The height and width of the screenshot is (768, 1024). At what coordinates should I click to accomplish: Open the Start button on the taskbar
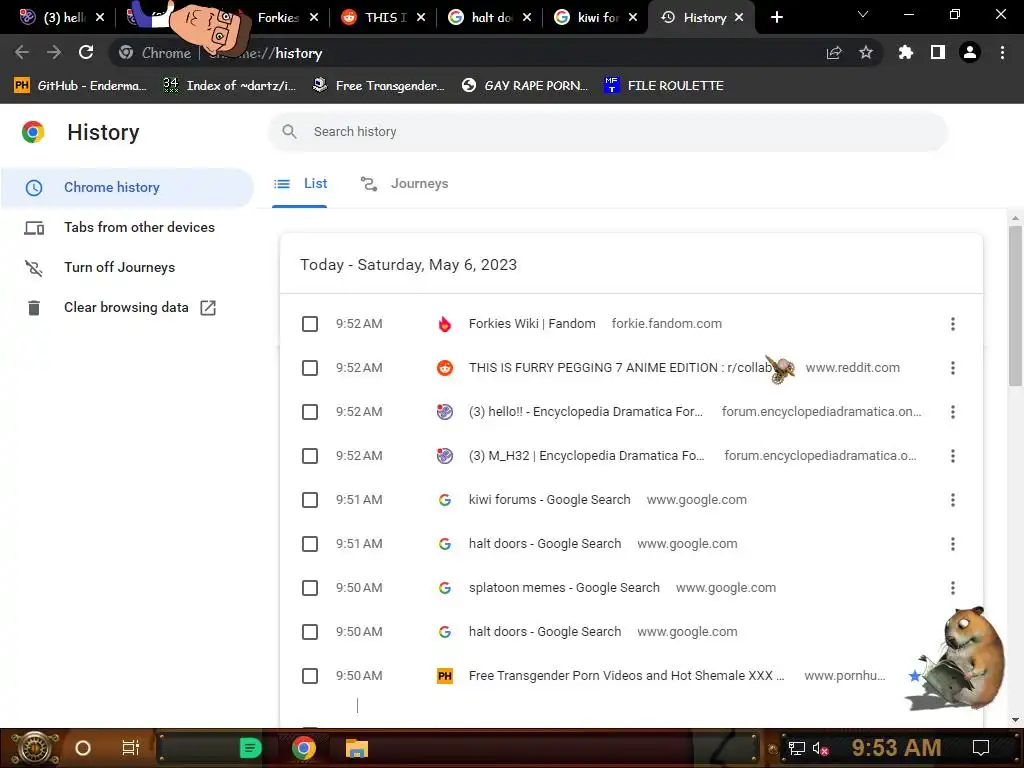point(35,748)
